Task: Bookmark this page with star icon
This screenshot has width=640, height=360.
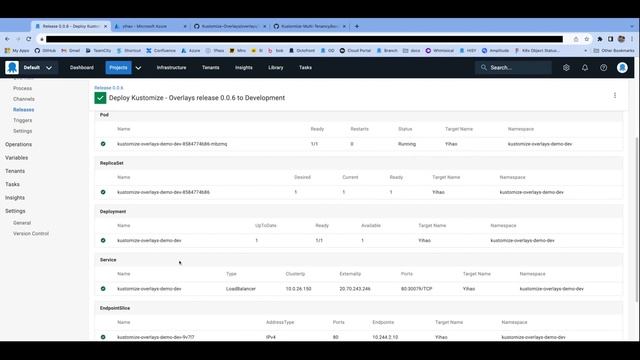Action: [x=587, y=39]
